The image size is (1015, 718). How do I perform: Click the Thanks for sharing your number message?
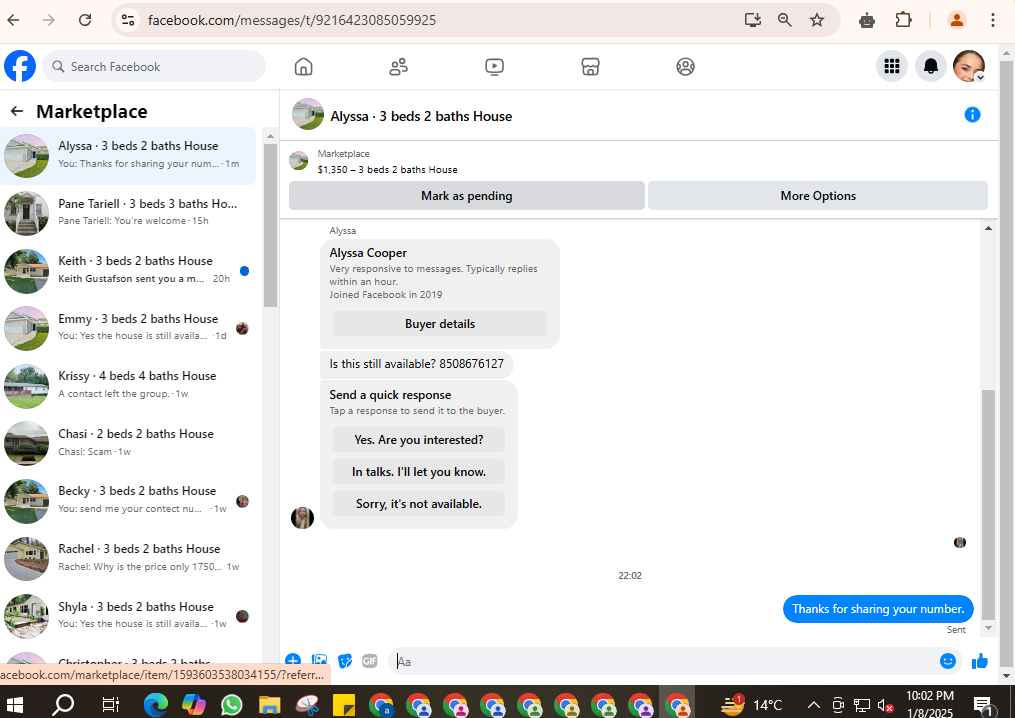[878, 609]
